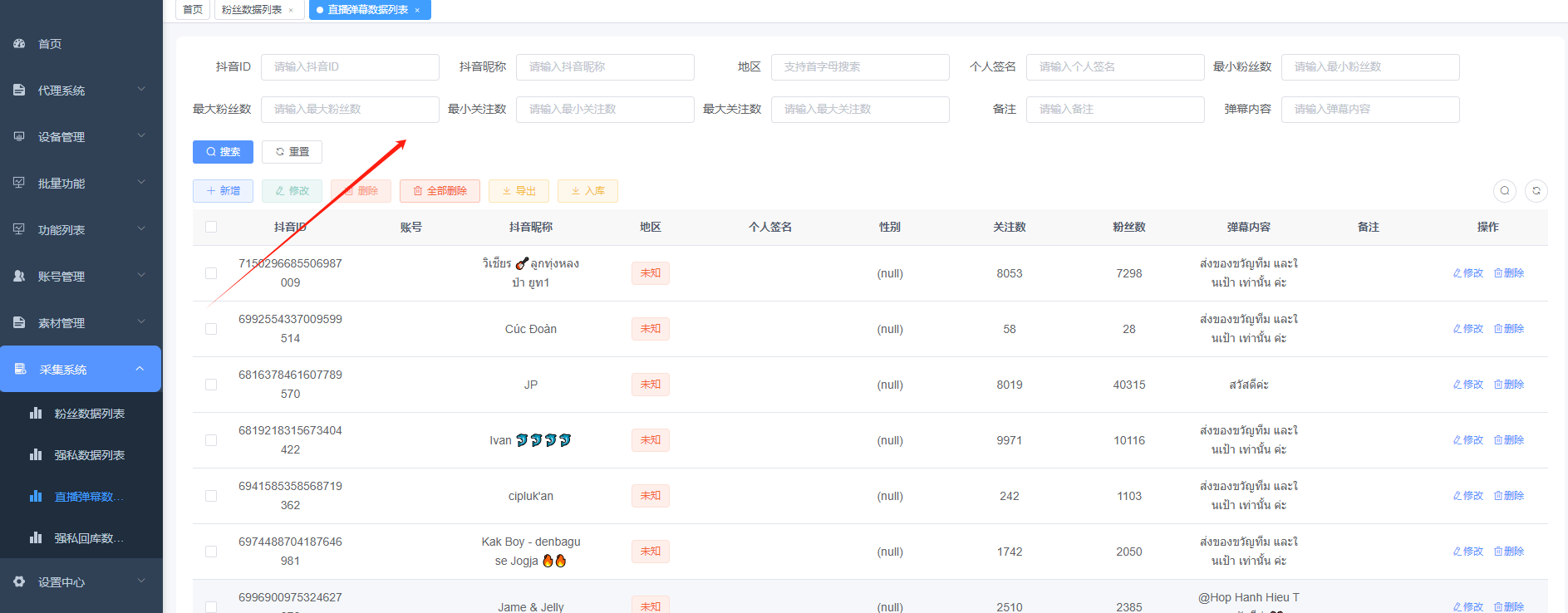Click the 设置中心 gear icon

click(19, 581)
